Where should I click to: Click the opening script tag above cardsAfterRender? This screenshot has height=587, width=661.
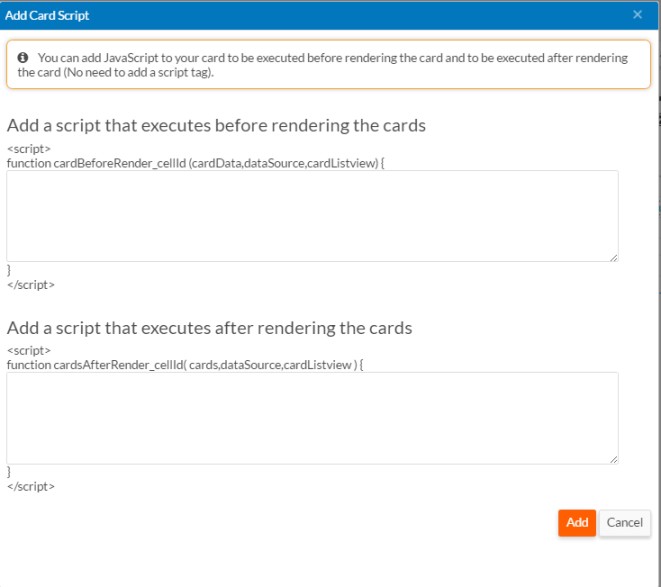[28, 351]
